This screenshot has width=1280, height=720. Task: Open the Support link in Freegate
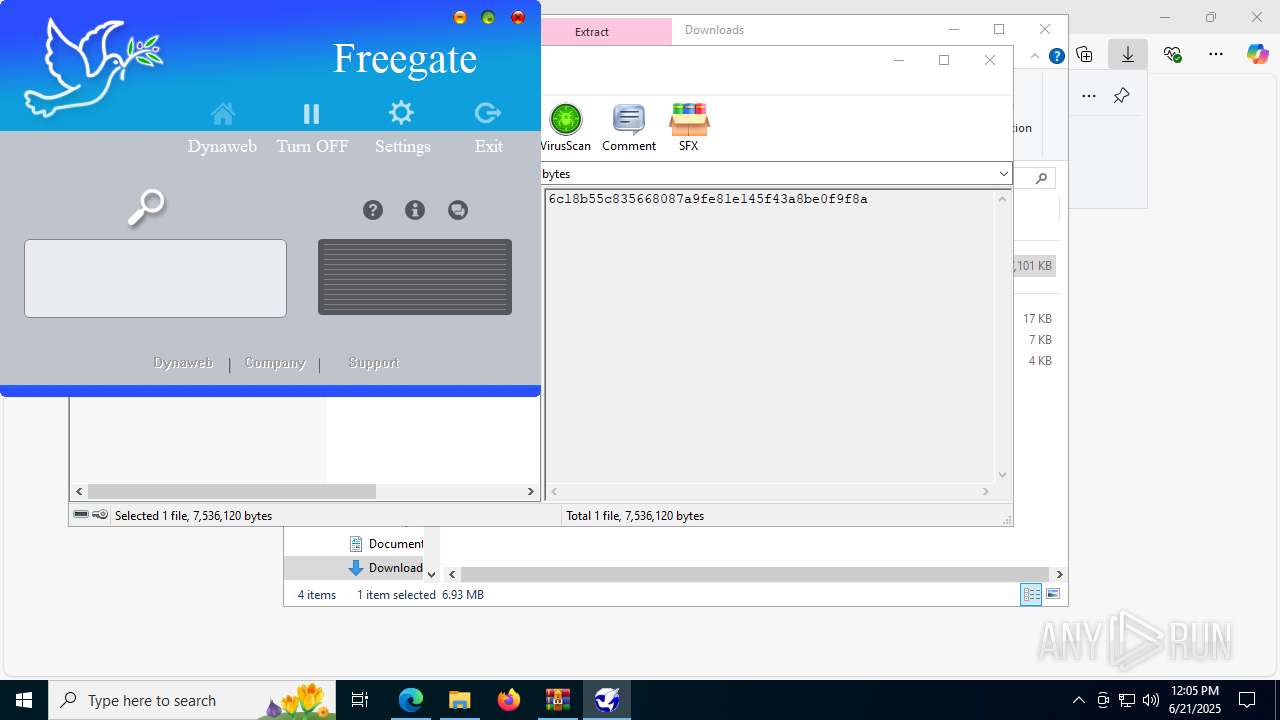(374, 363)
